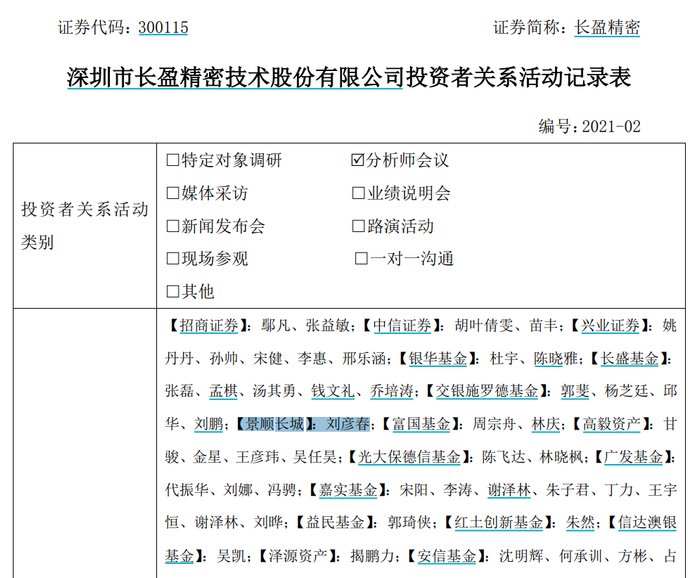The image size is (700, 578).
Task: Click the name 刘鹏
Action: 208,424
